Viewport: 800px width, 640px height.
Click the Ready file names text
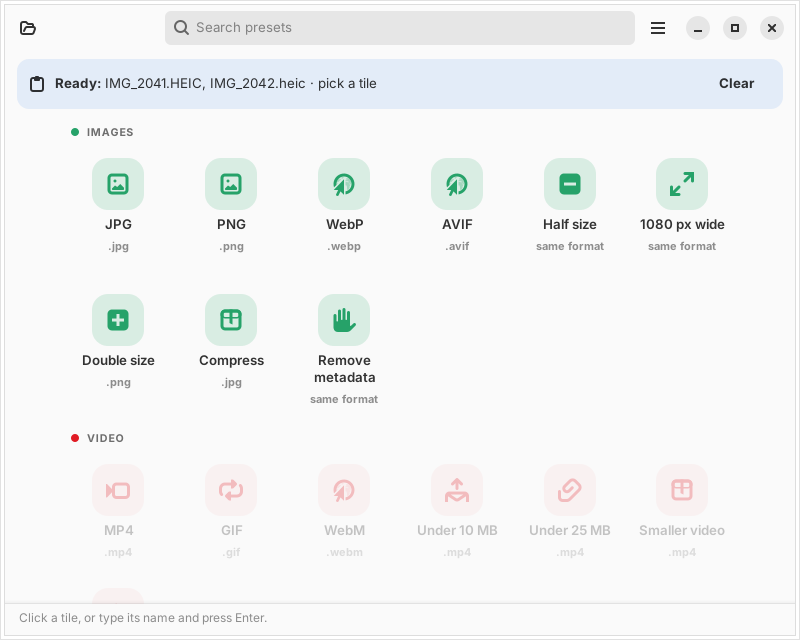tap(205, 83)
